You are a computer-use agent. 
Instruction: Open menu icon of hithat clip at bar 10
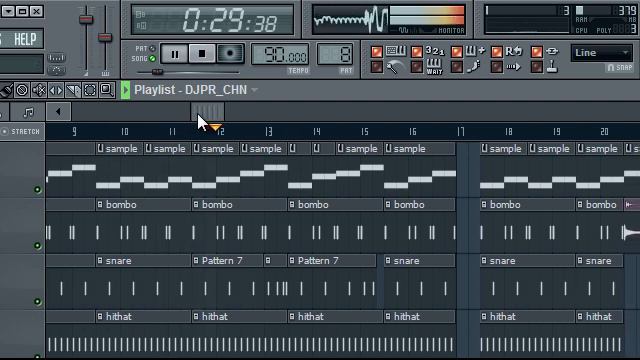click(x=100, y=316)
